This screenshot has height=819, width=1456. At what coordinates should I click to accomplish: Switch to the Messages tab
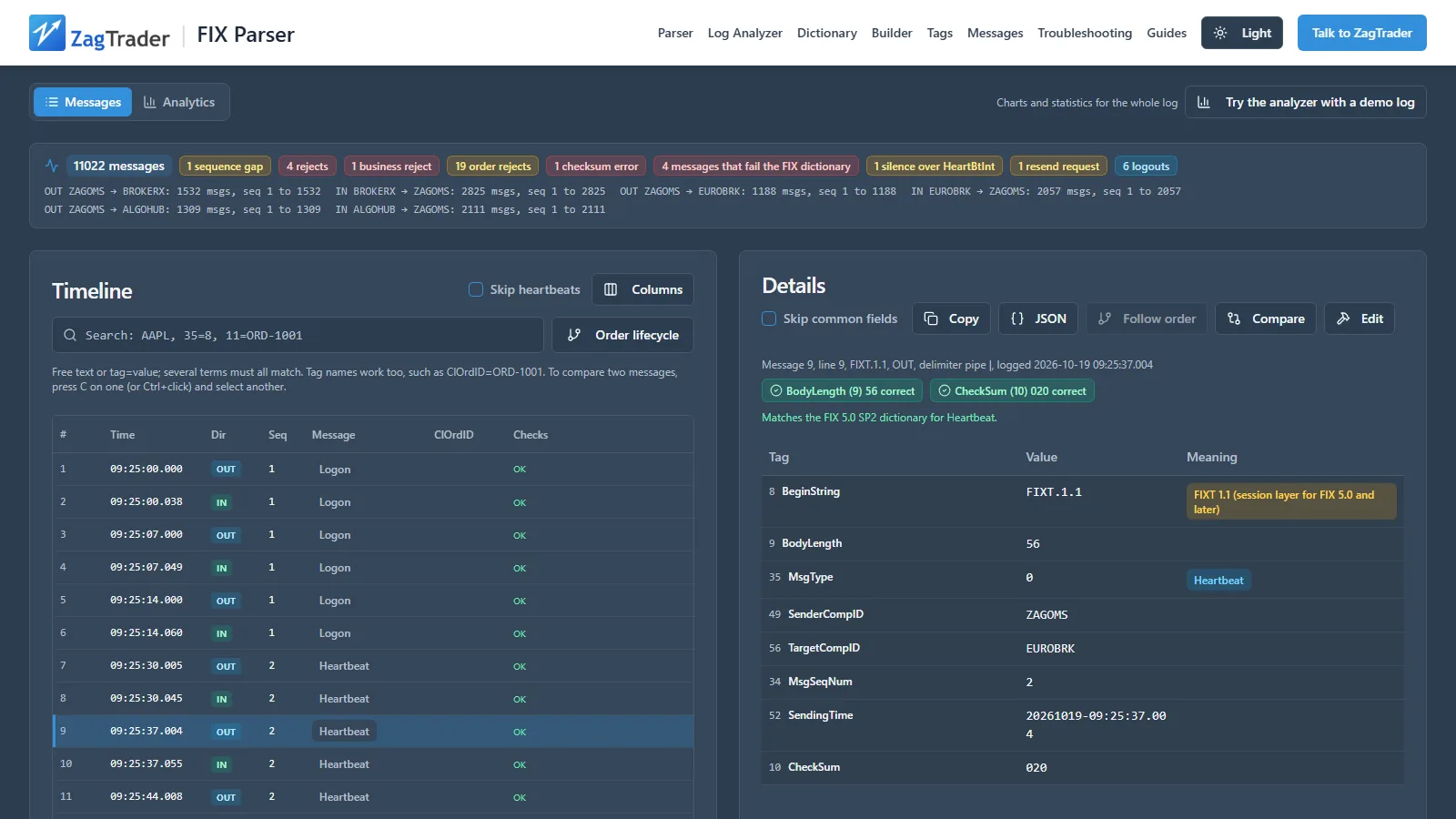[83, 102]
